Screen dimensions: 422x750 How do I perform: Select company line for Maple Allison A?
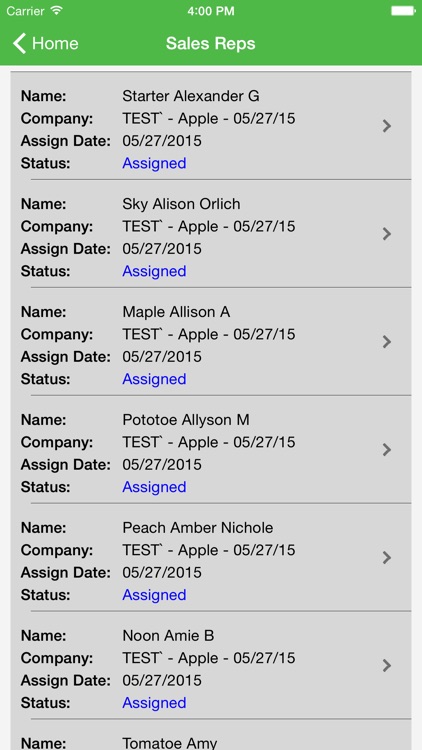click(209, 334)
